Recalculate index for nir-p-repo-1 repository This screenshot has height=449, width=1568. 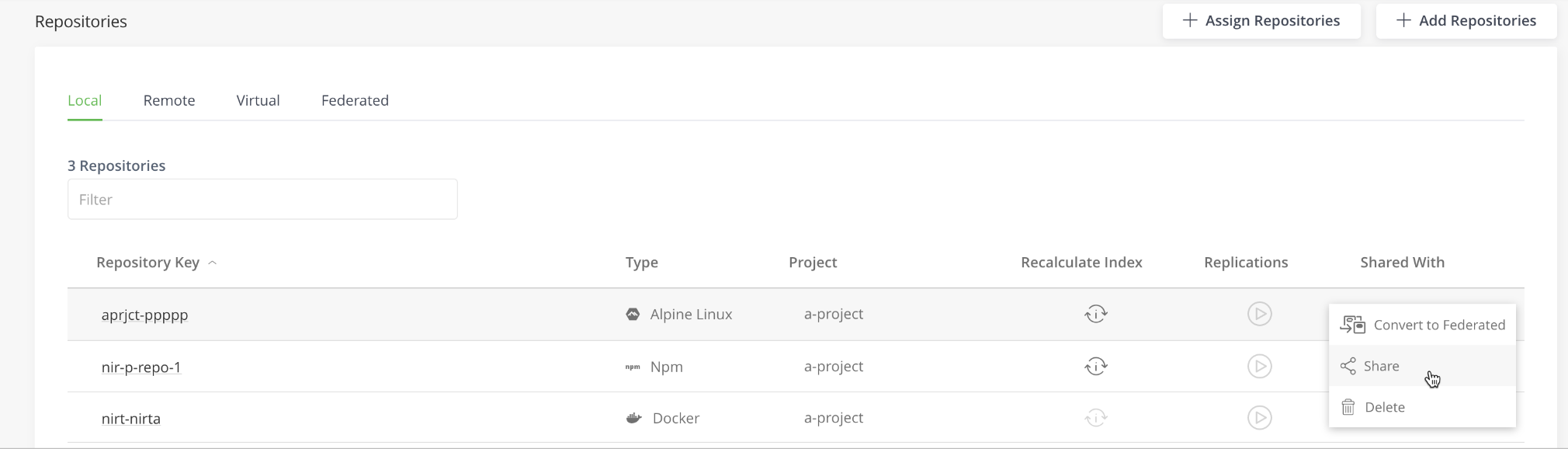pos(1095,366)
